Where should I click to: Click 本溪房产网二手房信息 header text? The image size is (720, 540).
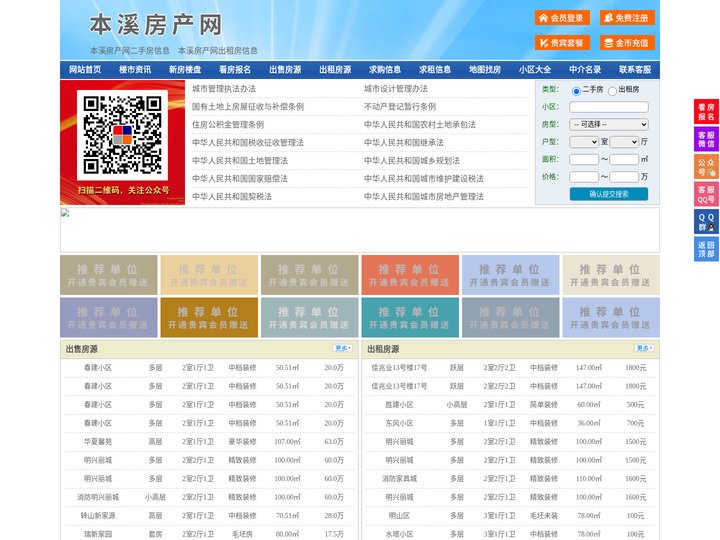(x=130, y=51)
